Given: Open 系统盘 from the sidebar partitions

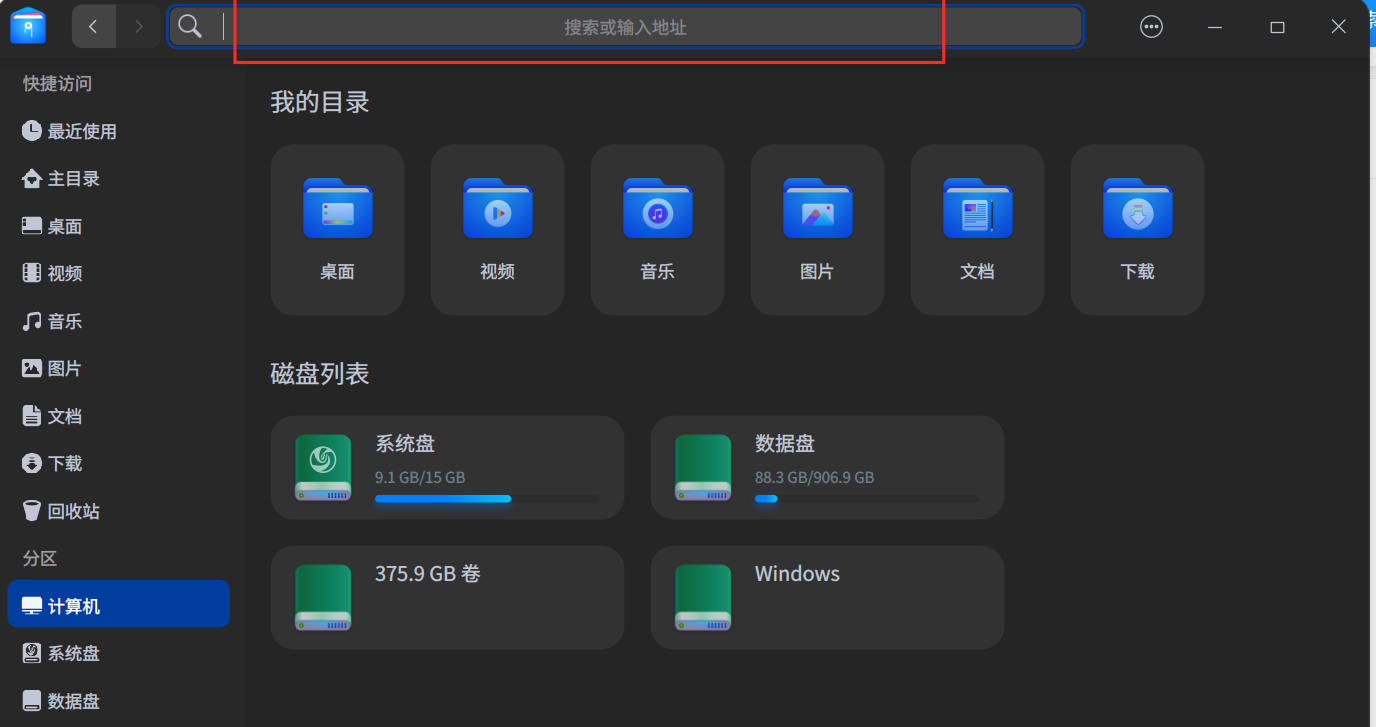Looking at the screenshot, I should tap(119, 653).
